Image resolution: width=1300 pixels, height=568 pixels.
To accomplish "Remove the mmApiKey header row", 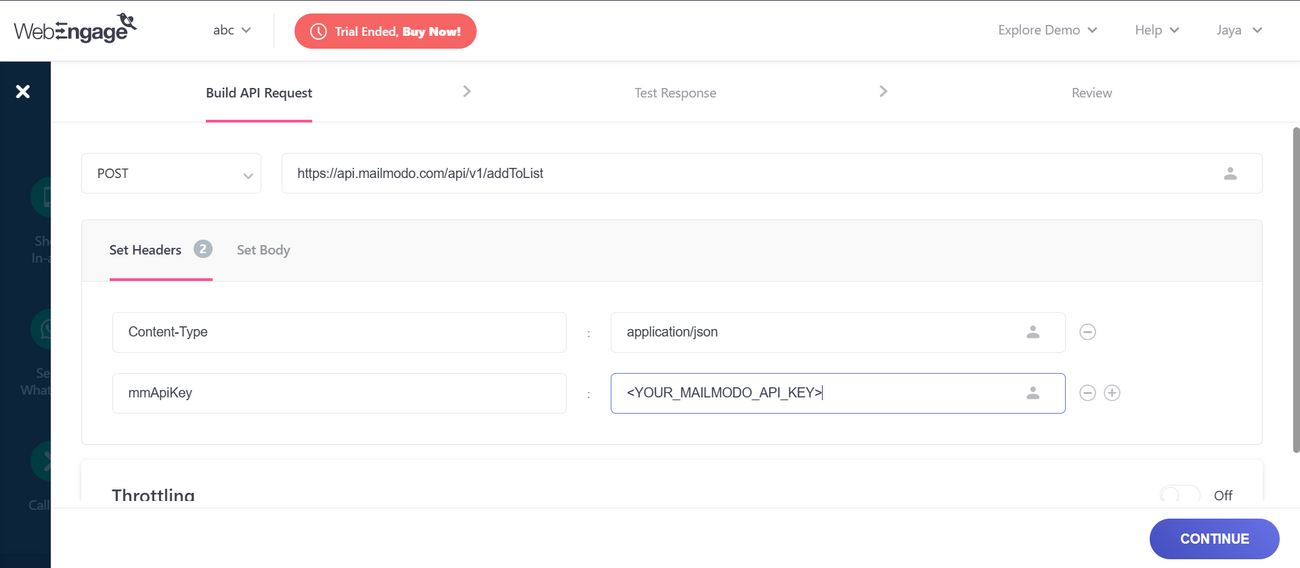I will pyautogui.click(x=1088, y=393).
